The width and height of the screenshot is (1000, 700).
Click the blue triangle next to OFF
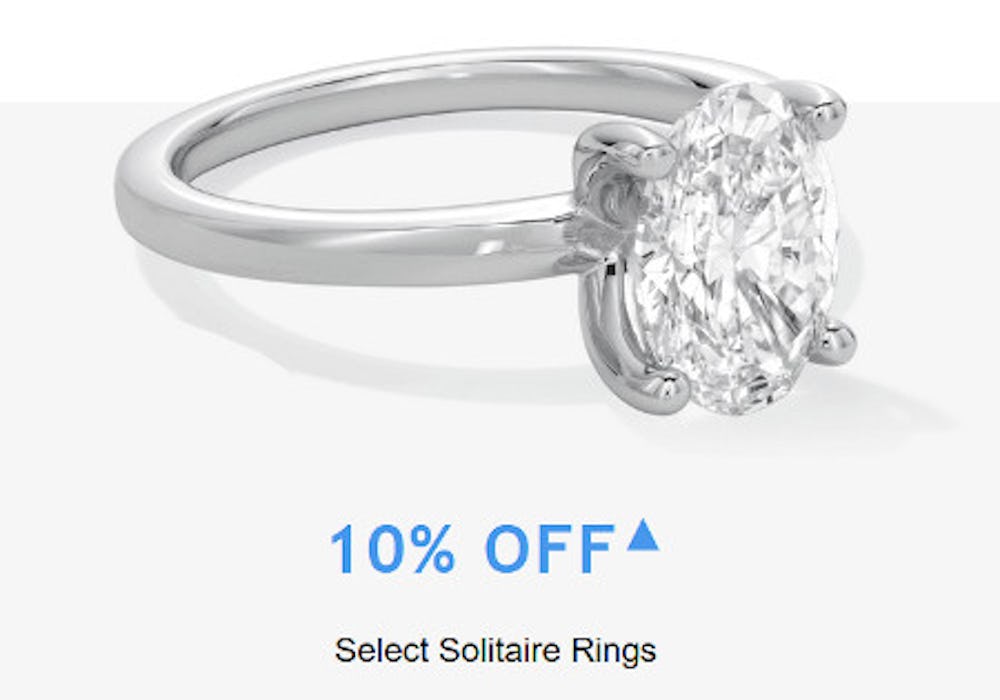[x=643, y=535]
